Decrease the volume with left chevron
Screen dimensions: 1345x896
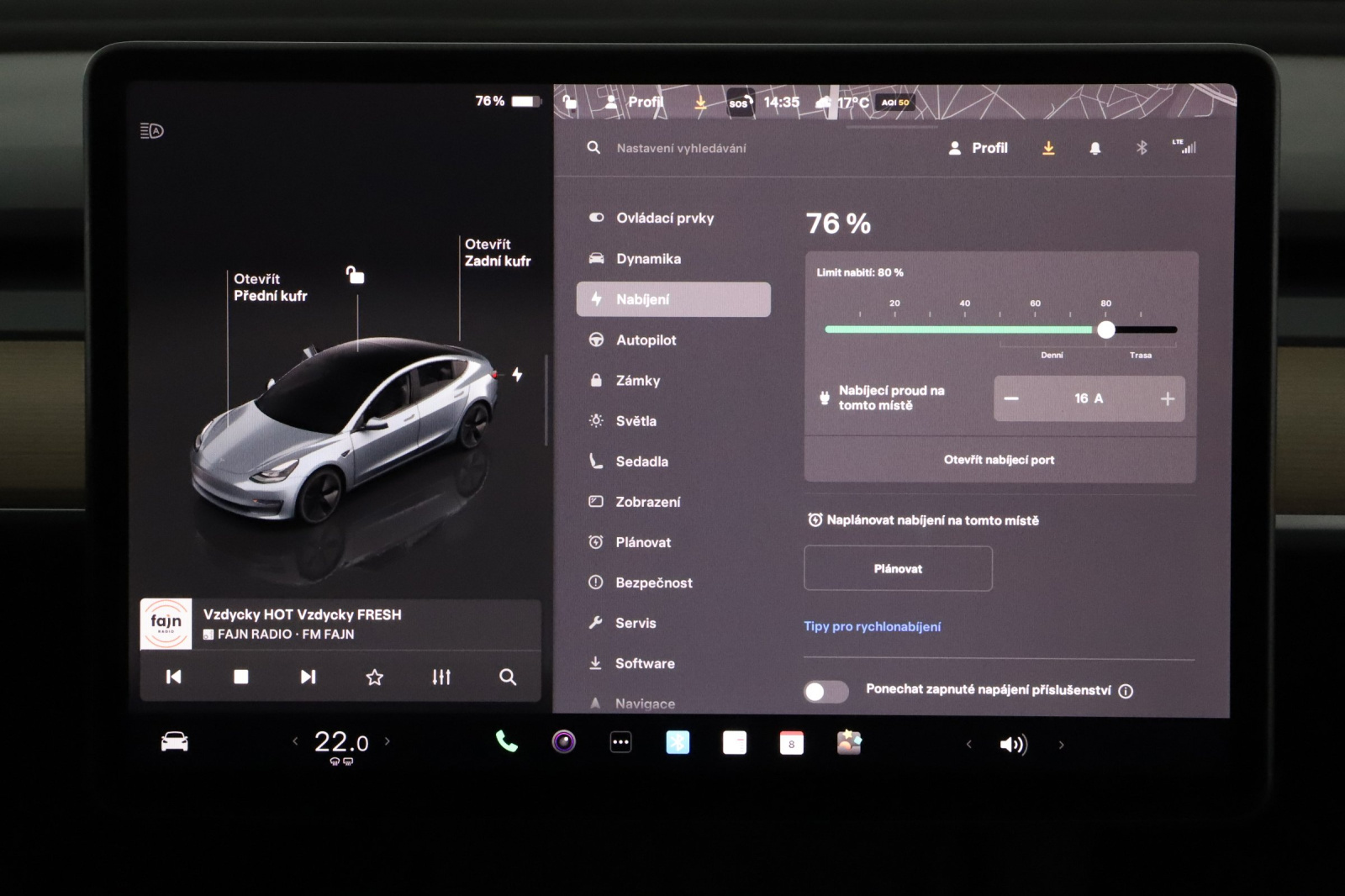tap(968, 744)
